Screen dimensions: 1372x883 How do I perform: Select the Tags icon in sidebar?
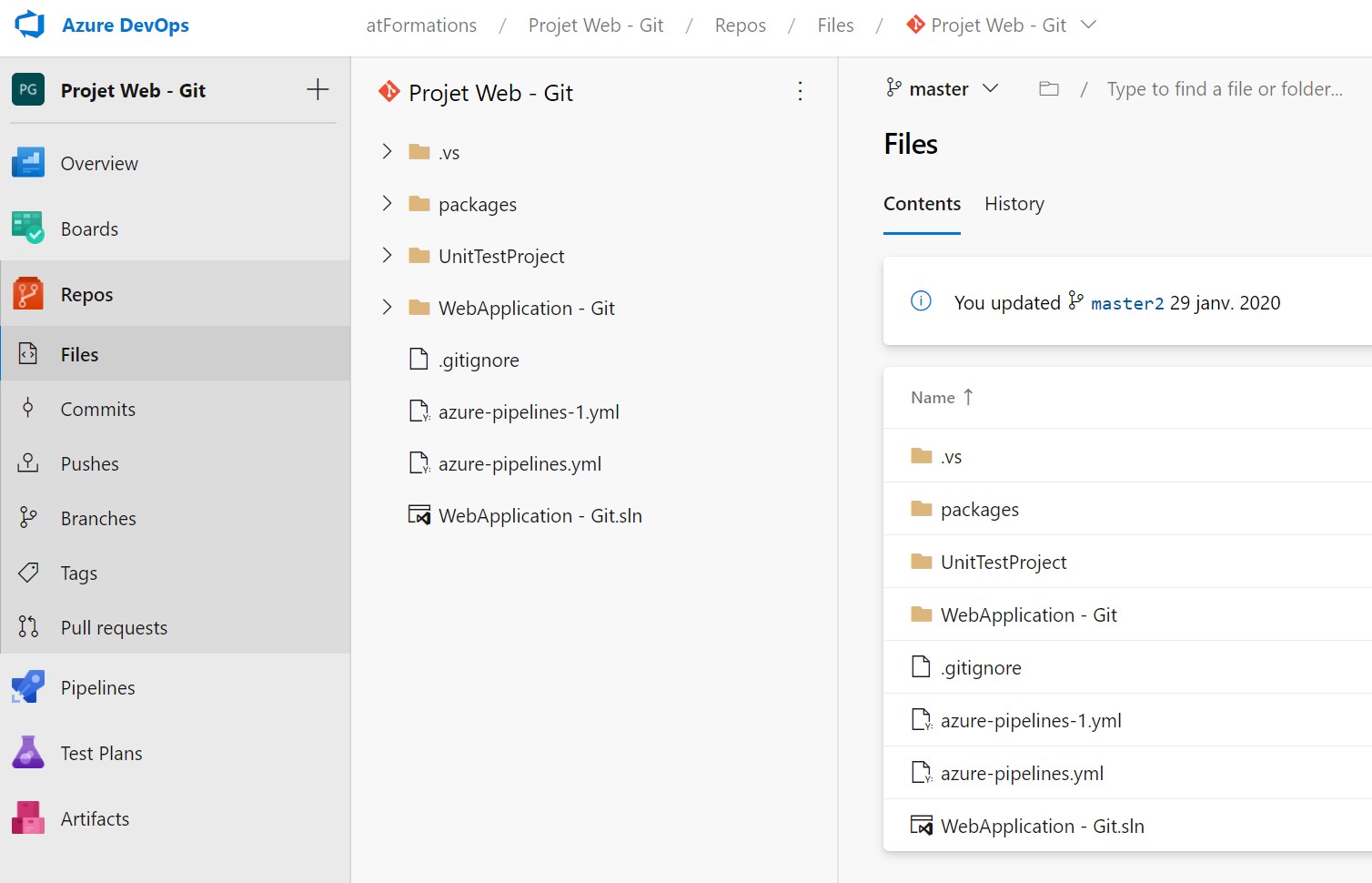[x=28, y=573]
